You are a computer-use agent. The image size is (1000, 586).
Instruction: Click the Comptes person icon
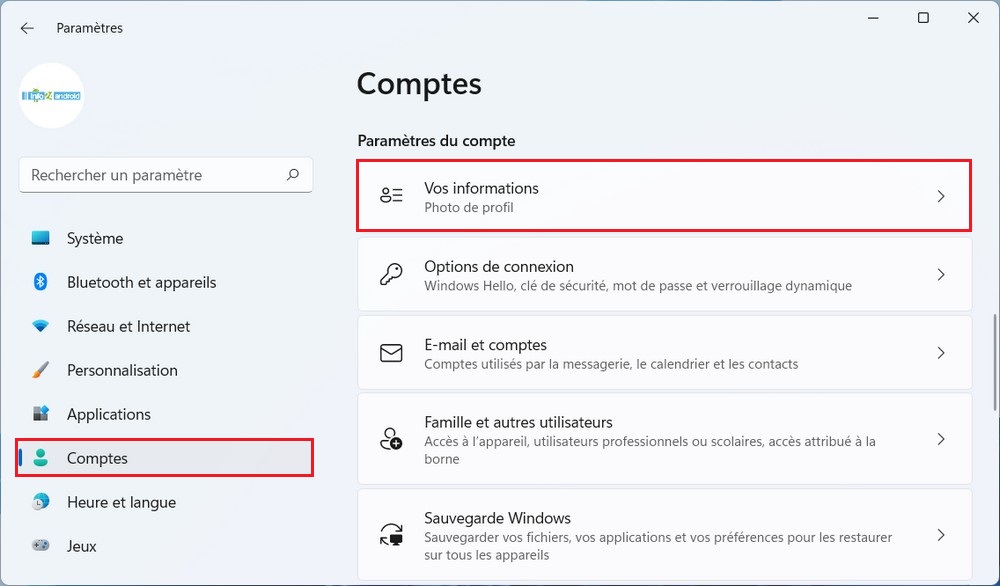41,457
